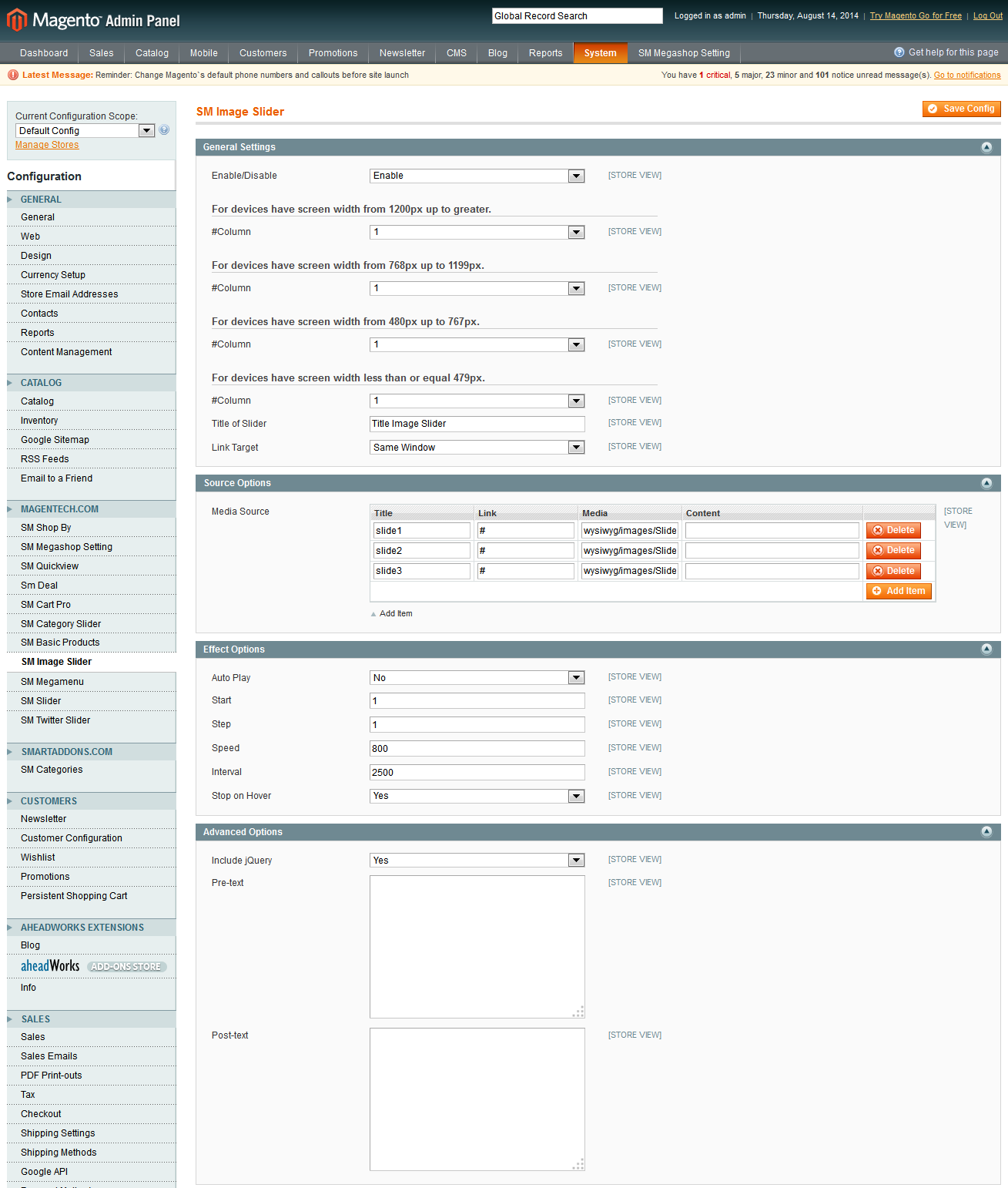
Task: Click the Start input field
Action: click(x=477, y=701)
